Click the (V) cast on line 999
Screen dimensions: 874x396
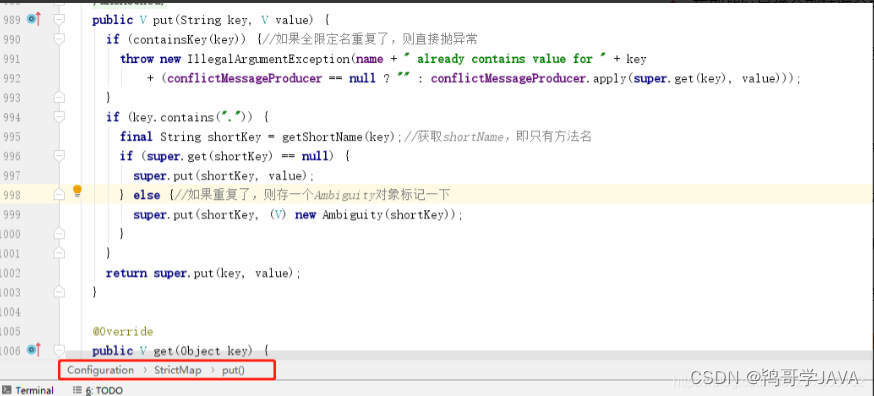pos(278,215)
